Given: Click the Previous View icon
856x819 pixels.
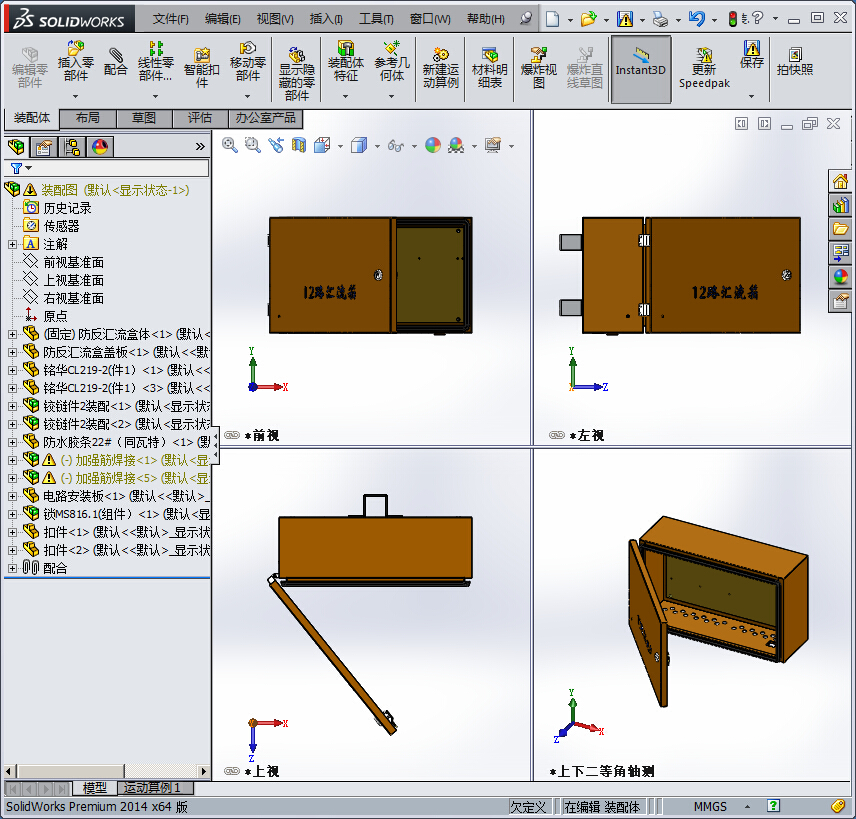Looking at the screenshot, I should [x=276, y=145].
